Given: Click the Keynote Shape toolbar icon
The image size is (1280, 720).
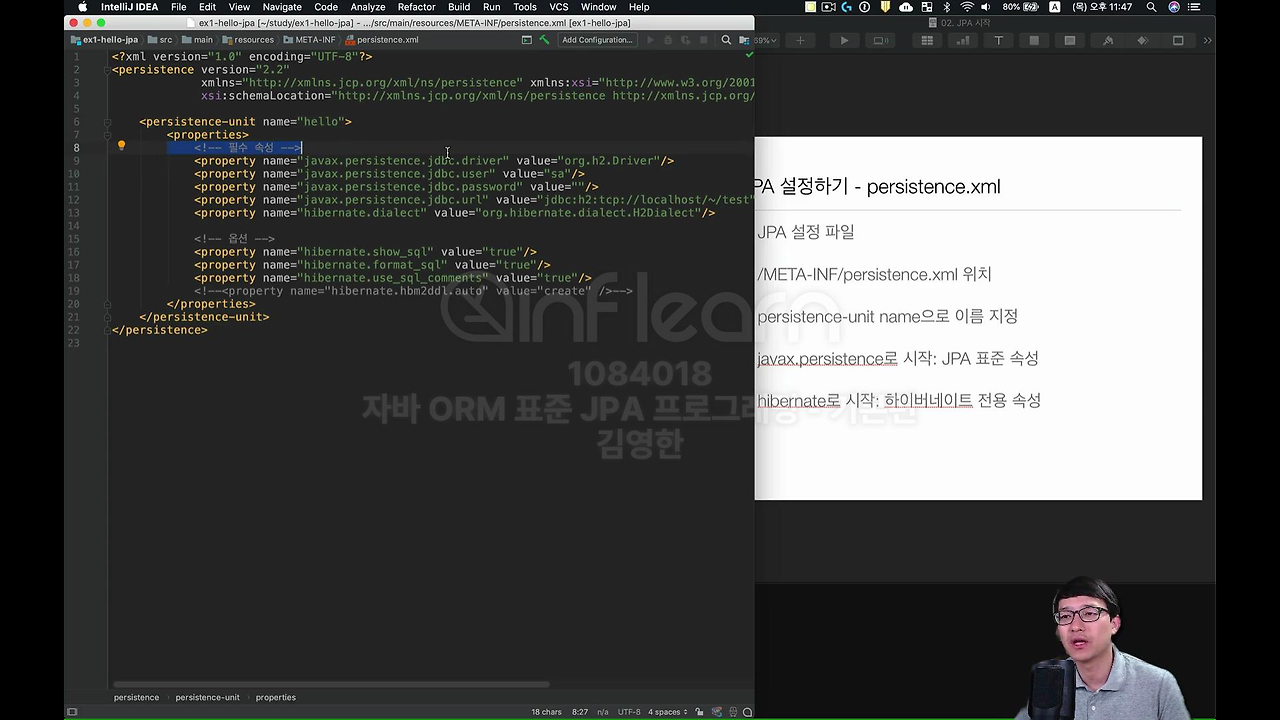Looking at the screenshot, I should tap(1034, 41).
